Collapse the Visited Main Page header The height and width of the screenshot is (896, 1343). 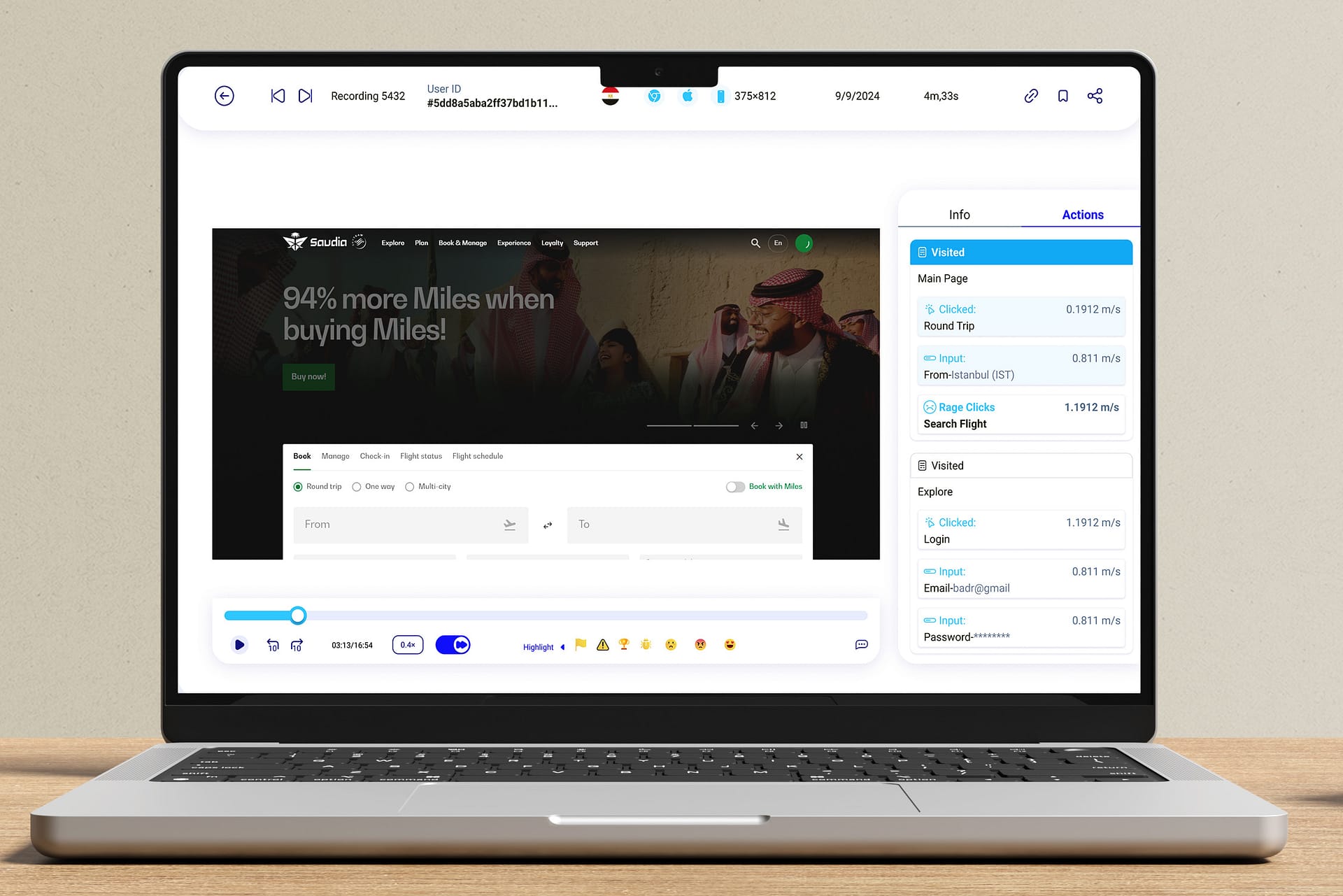click(1021, 253)
